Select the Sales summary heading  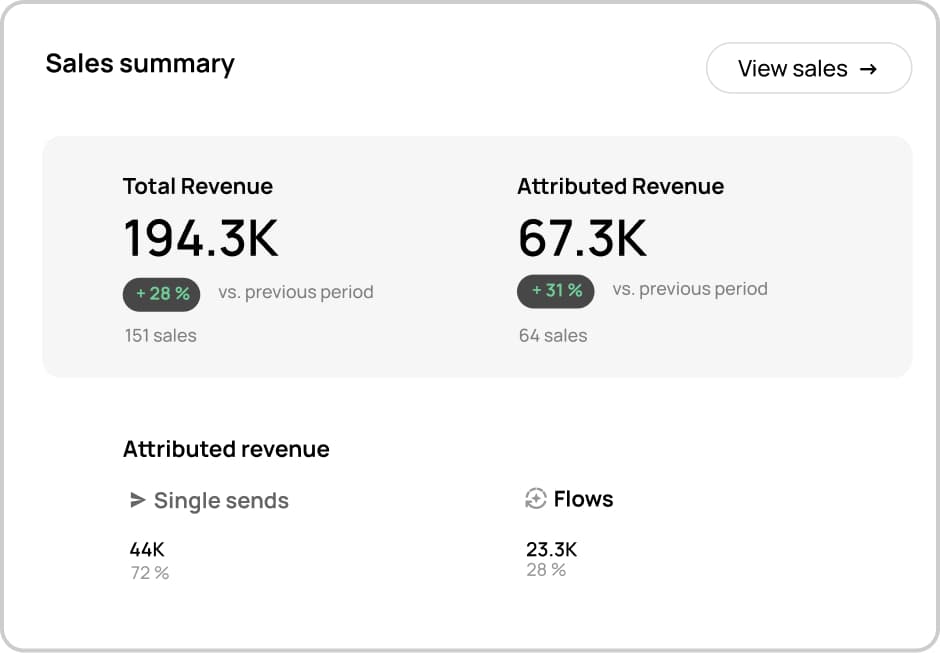pos(140,64)
